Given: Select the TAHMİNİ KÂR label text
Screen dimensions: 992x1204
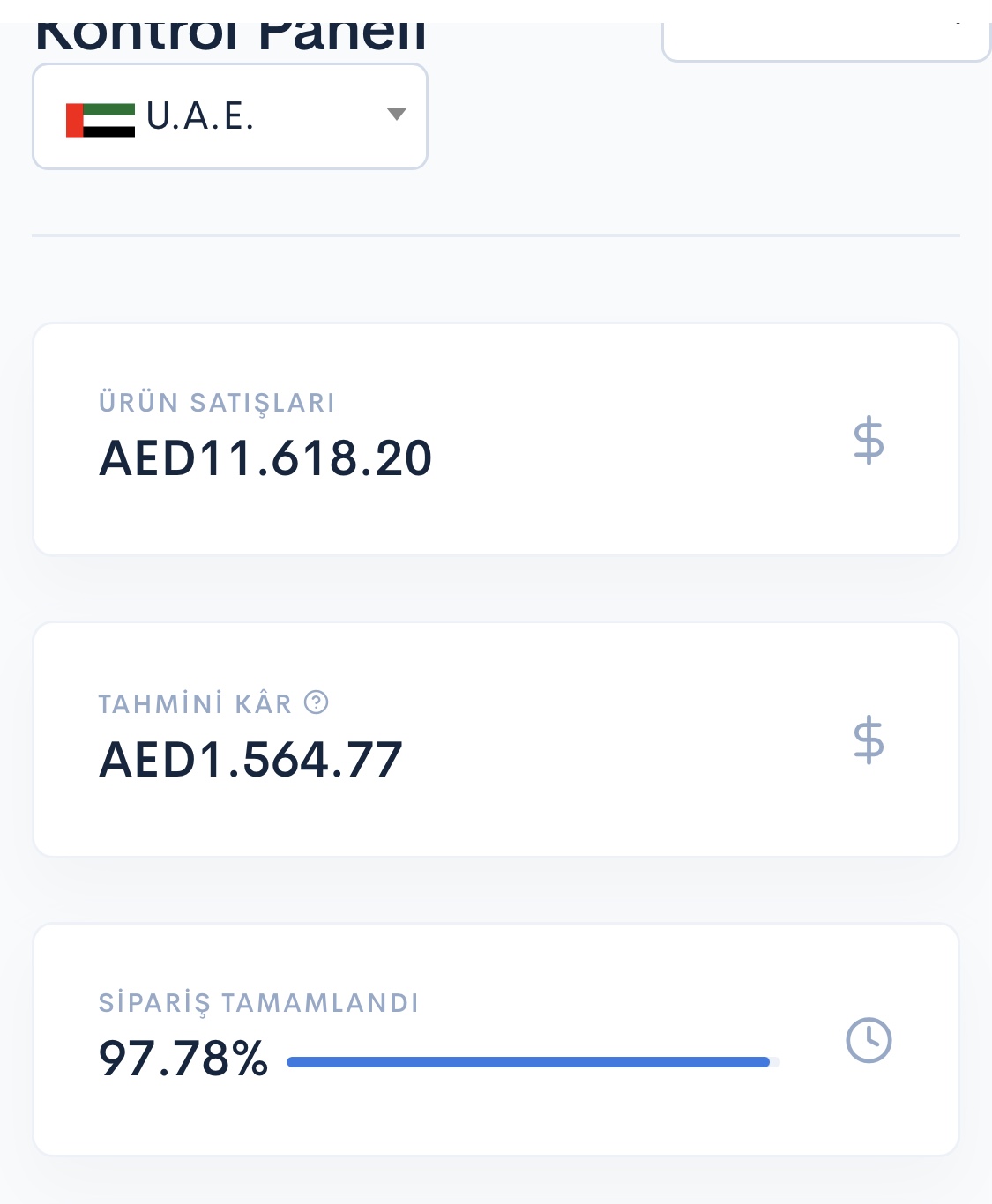Looking at the screenshot, I should click(x=195, y=703).
